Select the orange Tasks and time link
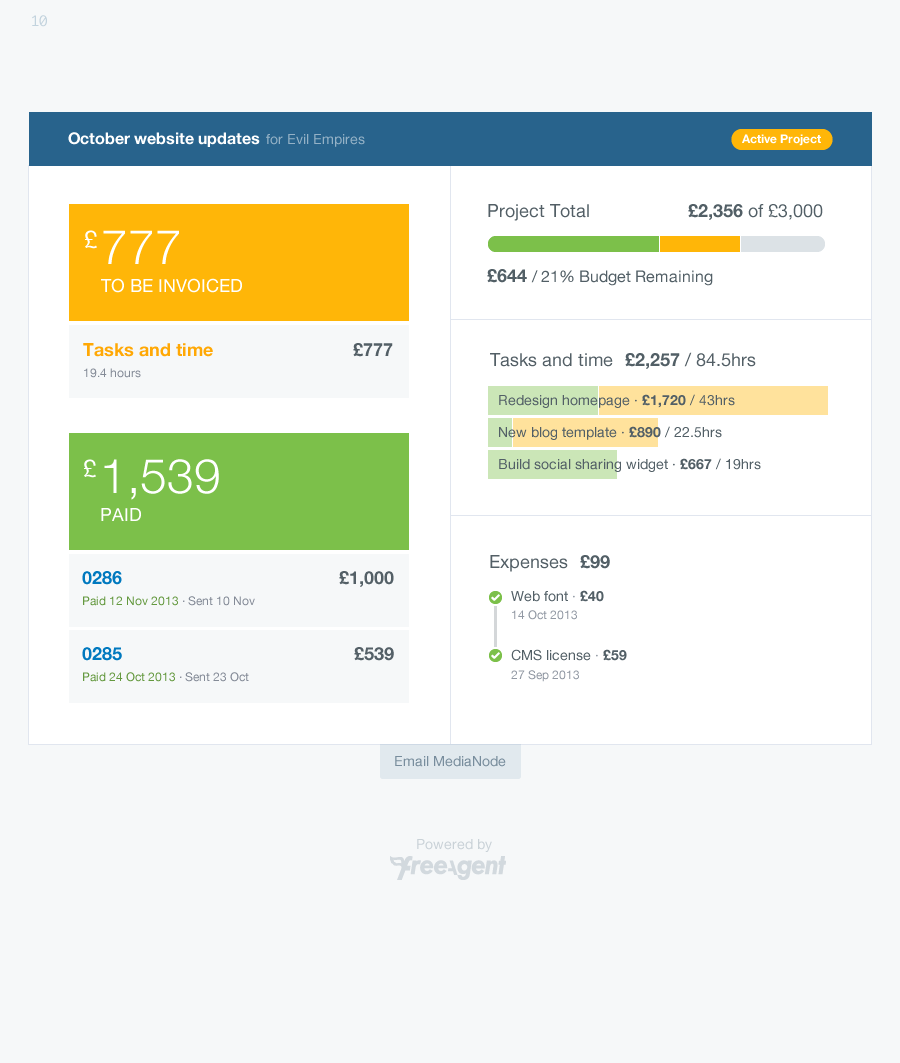This screenshot has height=1063, width=900. [148, 350]
